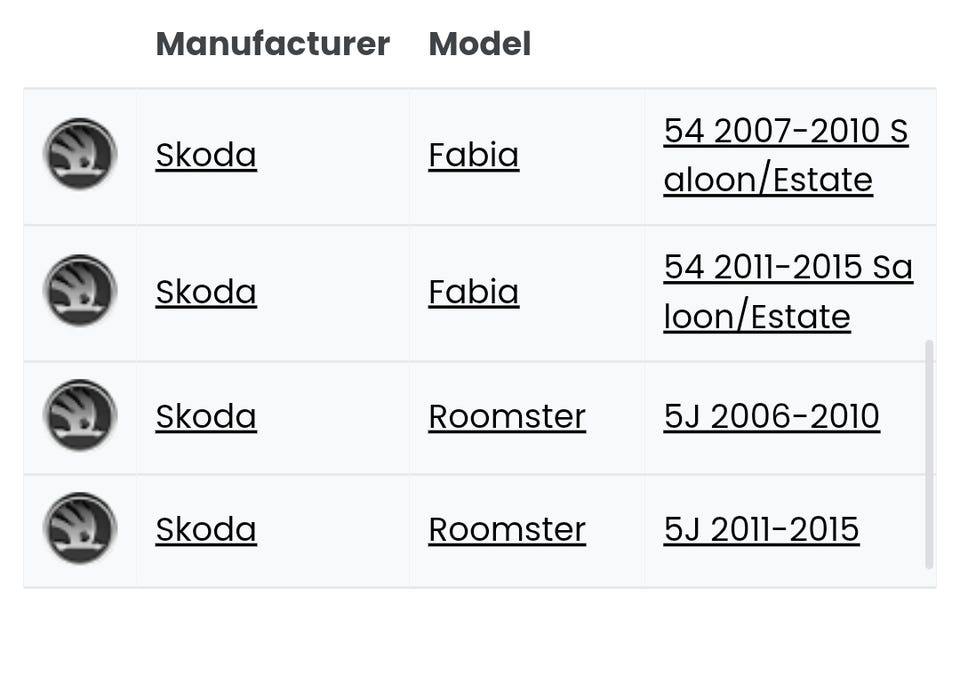
Task: Select the Roomster model link for 2006-2010
Action: [x=507, y=417]
